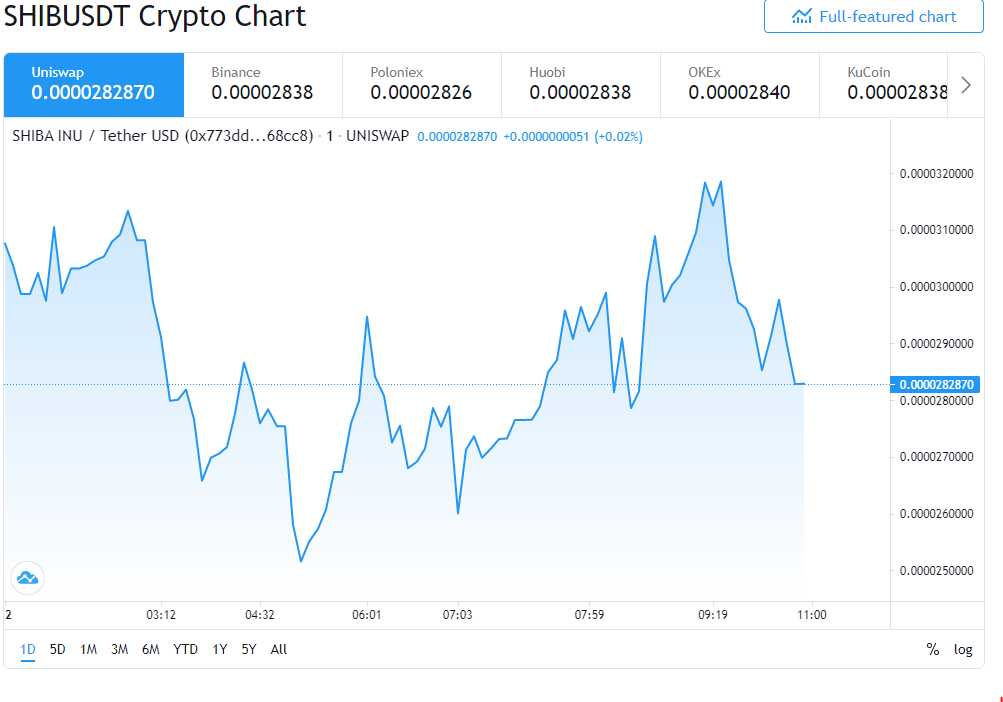Viewport: 1003px width, 702px height.
Task: Select the Huobi exchange tab
Action: [x=581, y=85]
